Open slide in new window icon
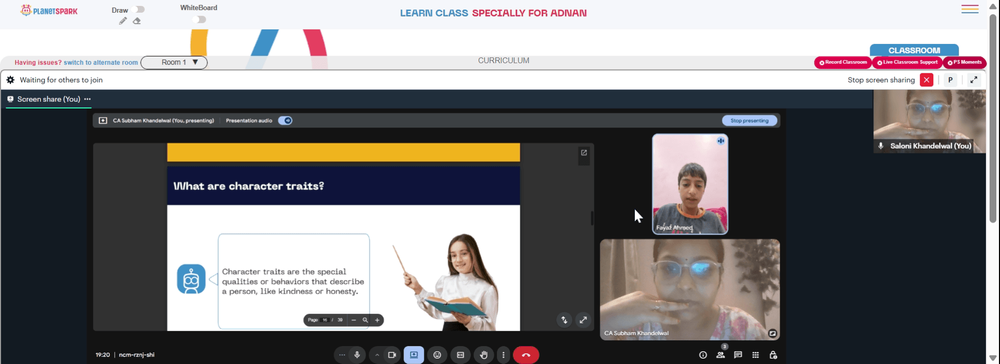Screen dimensions: 1000x364 (x=584, y=153)
